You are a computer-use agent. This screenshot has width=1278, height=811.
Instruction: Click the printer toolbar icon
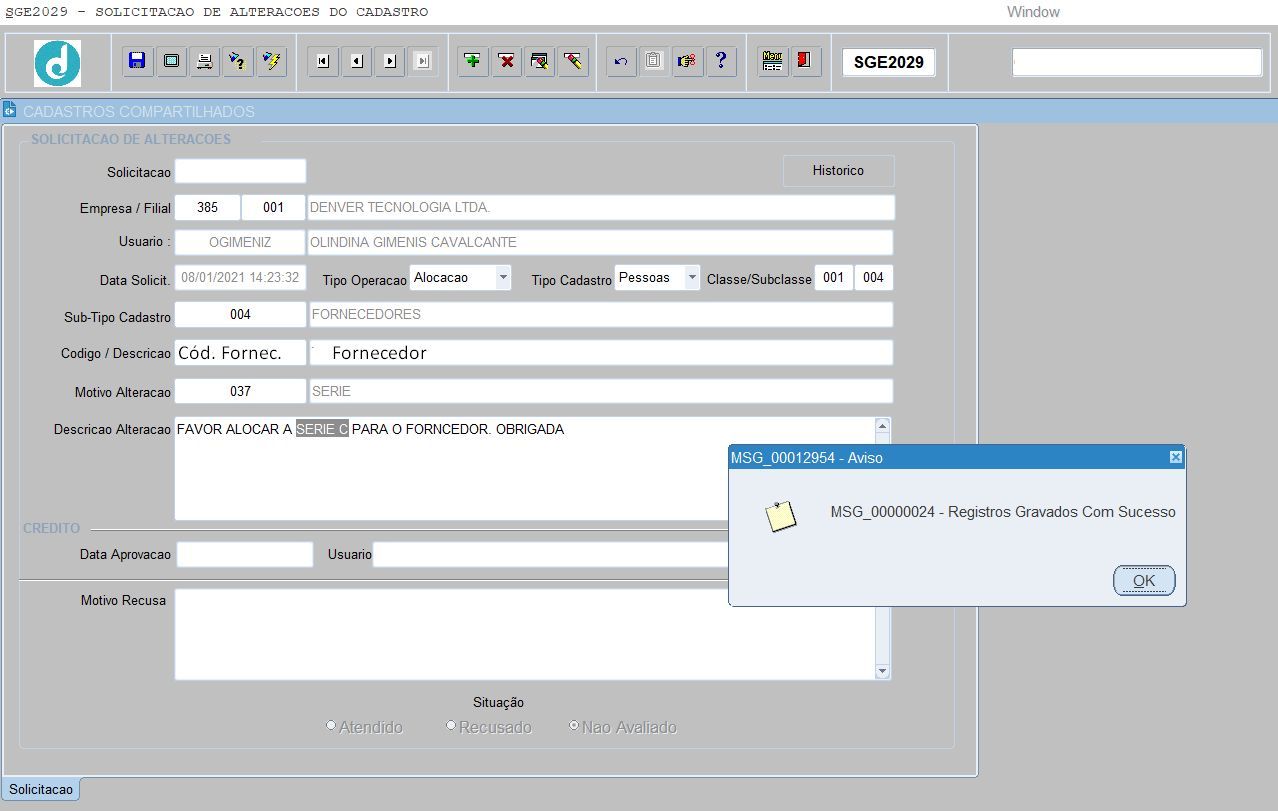coord(204,61)
